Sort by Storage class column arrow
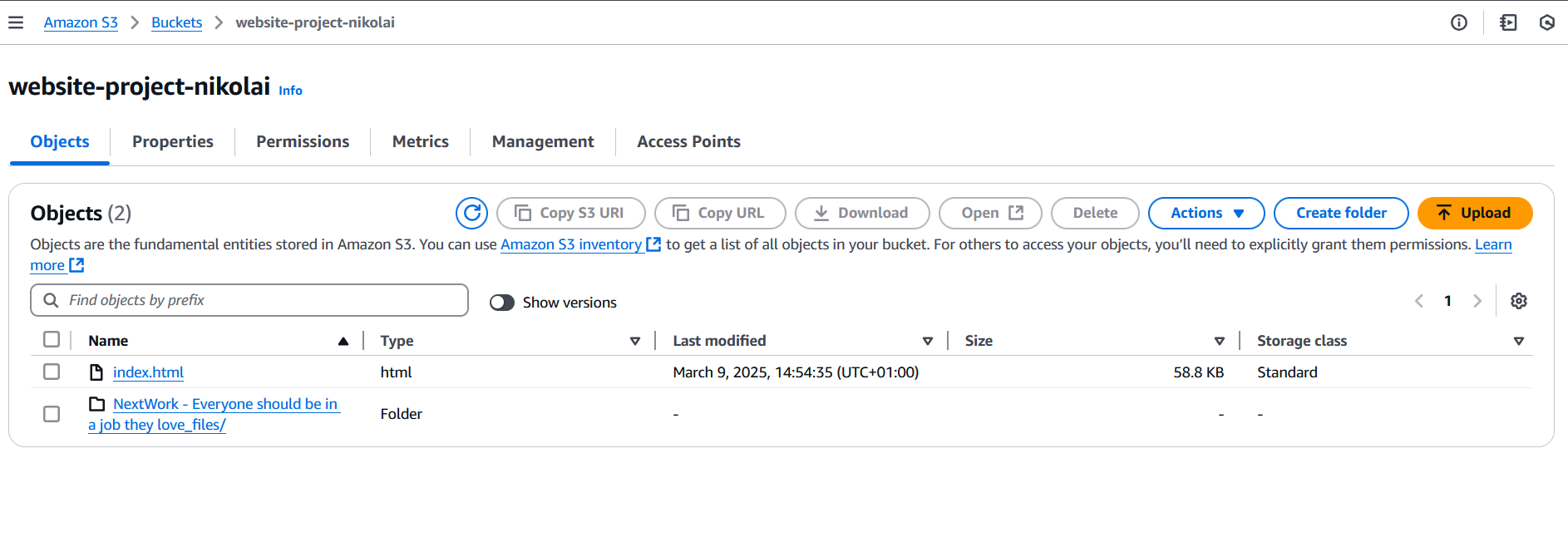 (x=1519, y=341)
